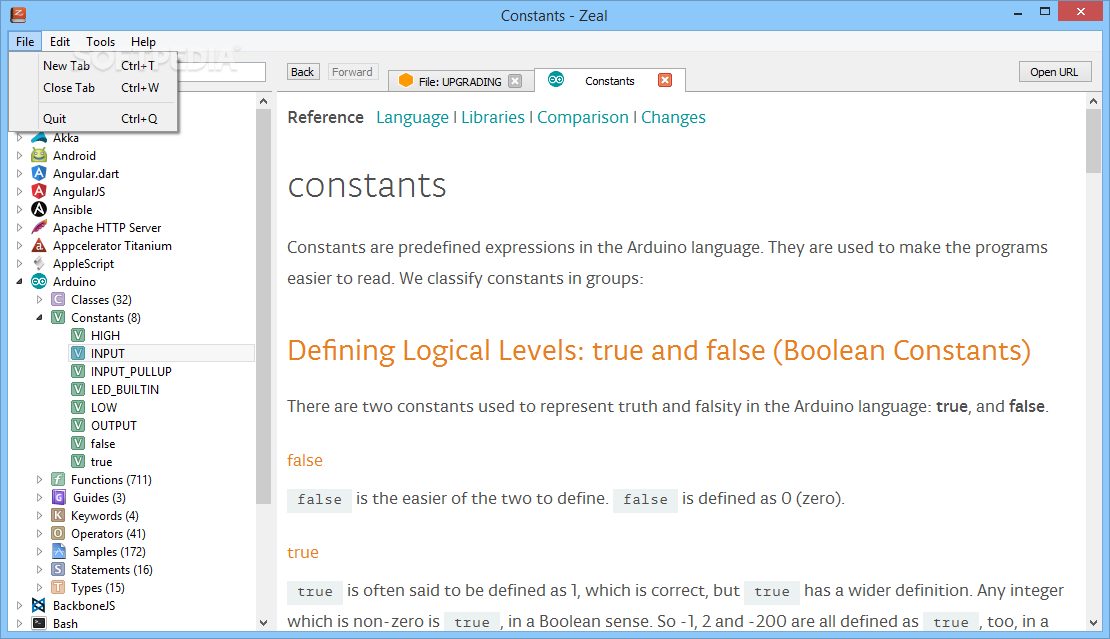This screenshot has height=639, width=1110.
Task: Select the false constant entry
Action: tap(103, 444)
